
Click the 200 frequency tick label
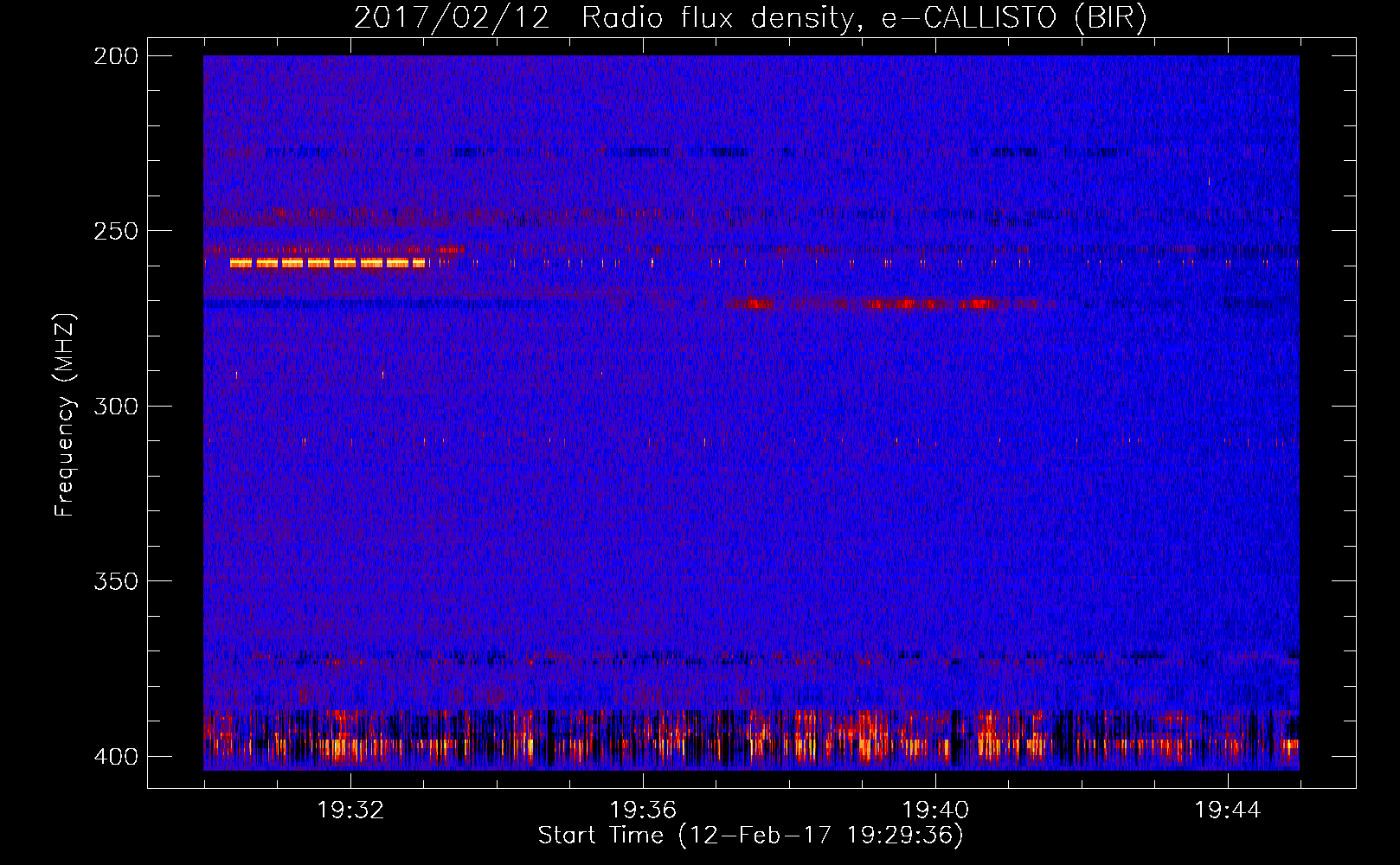115,56
